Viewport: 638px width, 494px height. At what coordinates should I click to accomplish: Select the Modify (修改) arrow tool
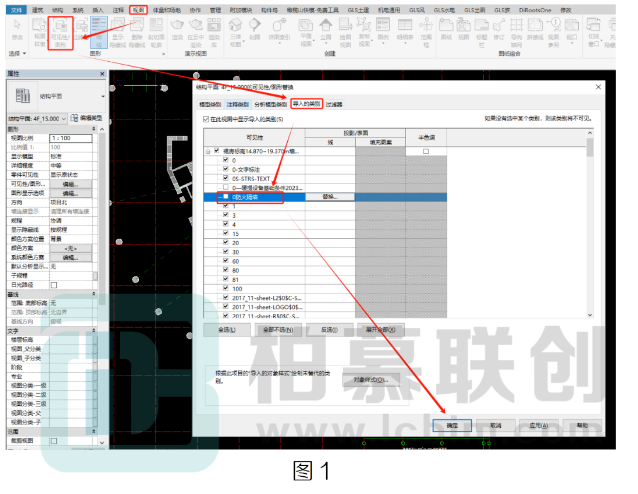[x=17, y=31]
